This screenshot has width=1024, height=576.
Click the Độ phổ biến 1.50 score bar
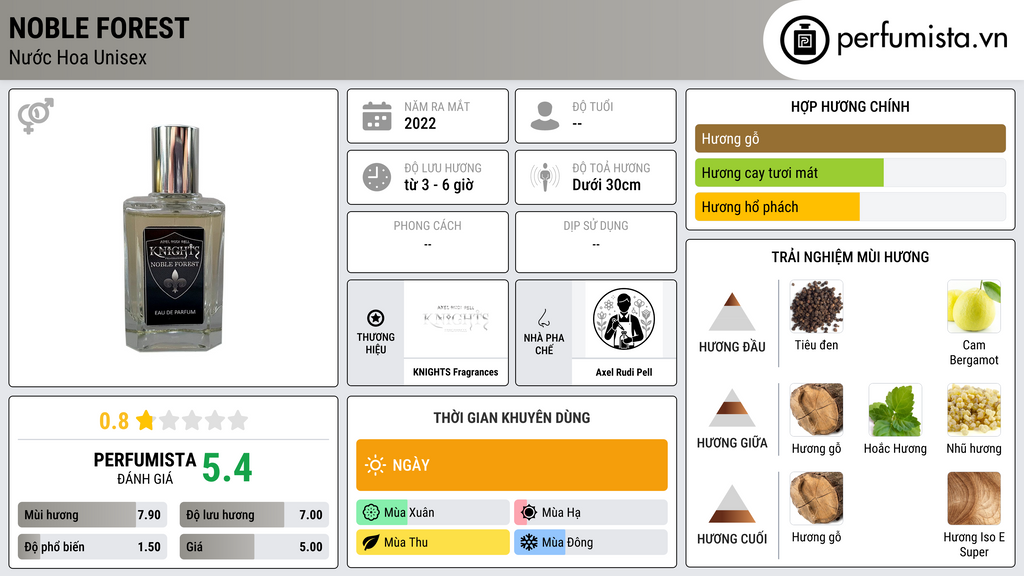coord(92,547)
